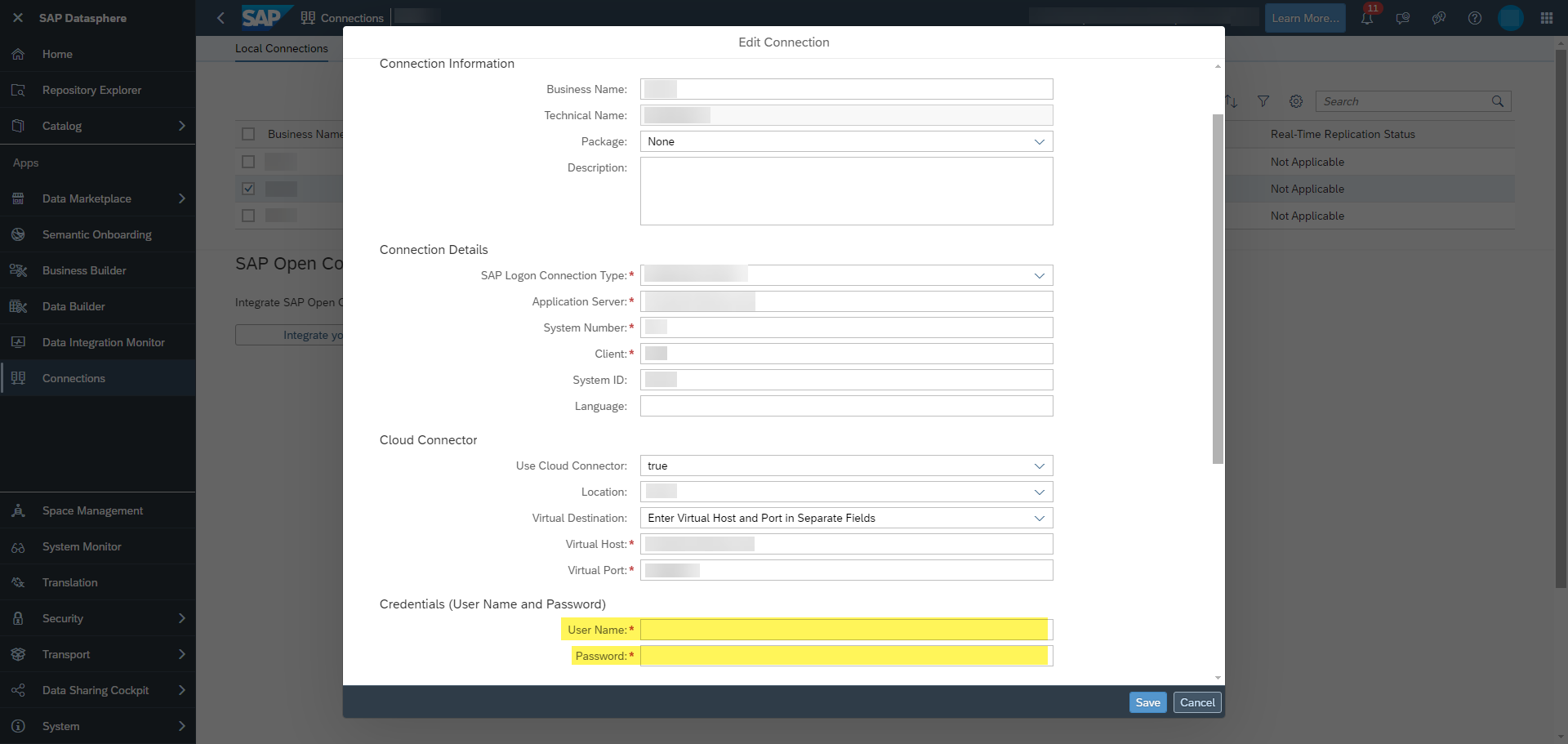1568x744 pixels.
Task: Expand the Data Sharing Cockpit chevron
Action: coord(181,690)
